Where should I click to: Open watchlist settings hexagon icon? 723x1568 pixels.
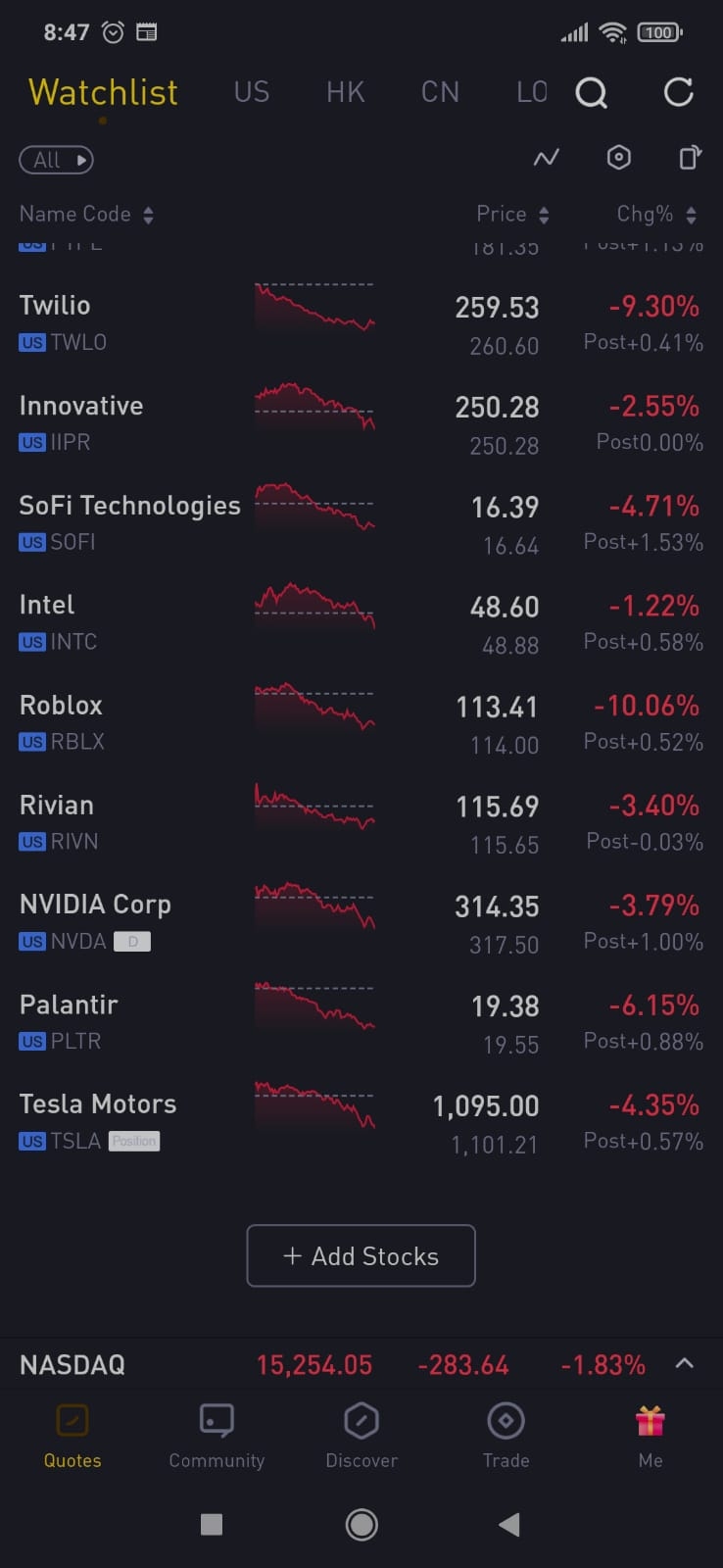[618, 158]
